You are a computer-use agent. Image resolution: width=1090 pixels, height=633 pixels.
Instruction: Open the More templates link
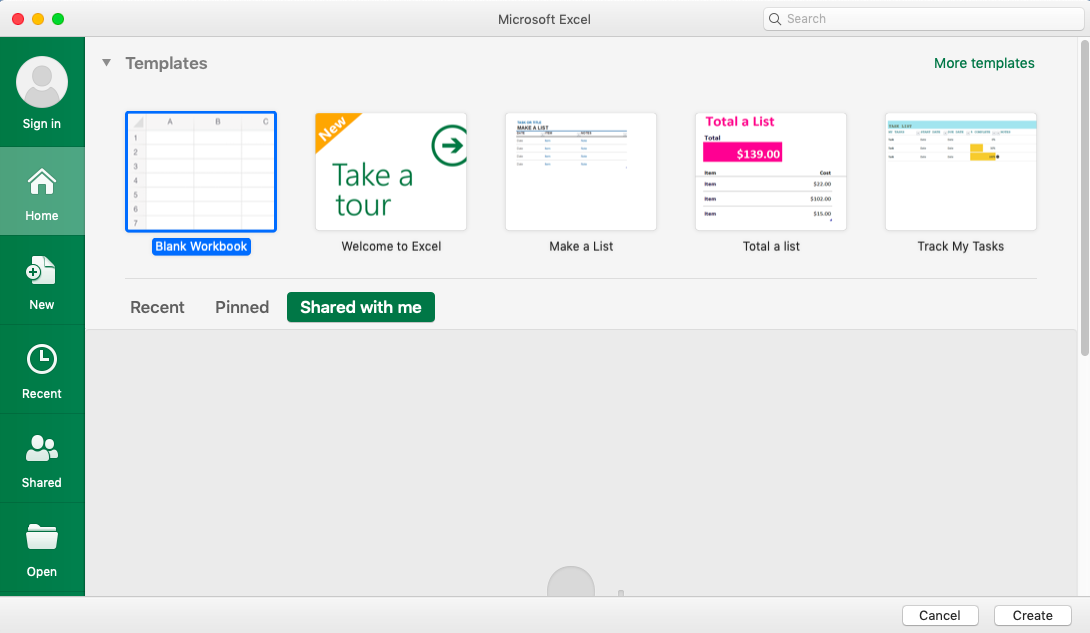984,63
